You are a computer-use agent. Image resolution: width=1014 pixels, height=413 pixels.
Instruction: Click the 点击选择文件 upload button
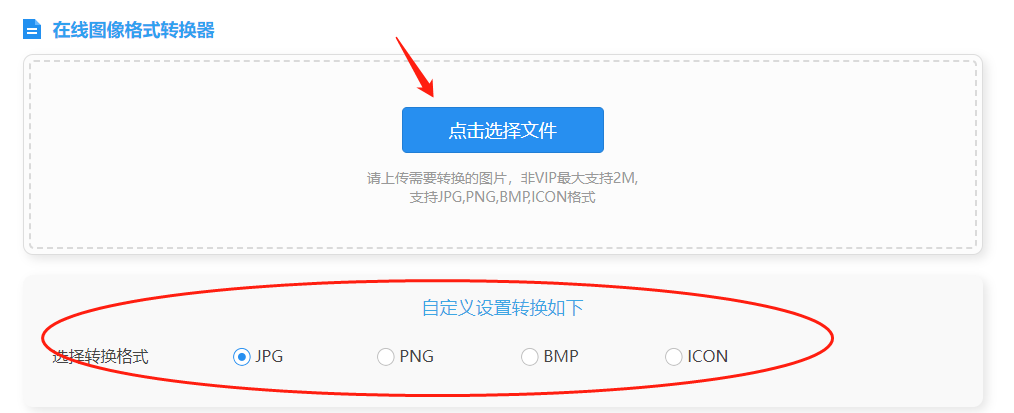[x=502, y=130]
